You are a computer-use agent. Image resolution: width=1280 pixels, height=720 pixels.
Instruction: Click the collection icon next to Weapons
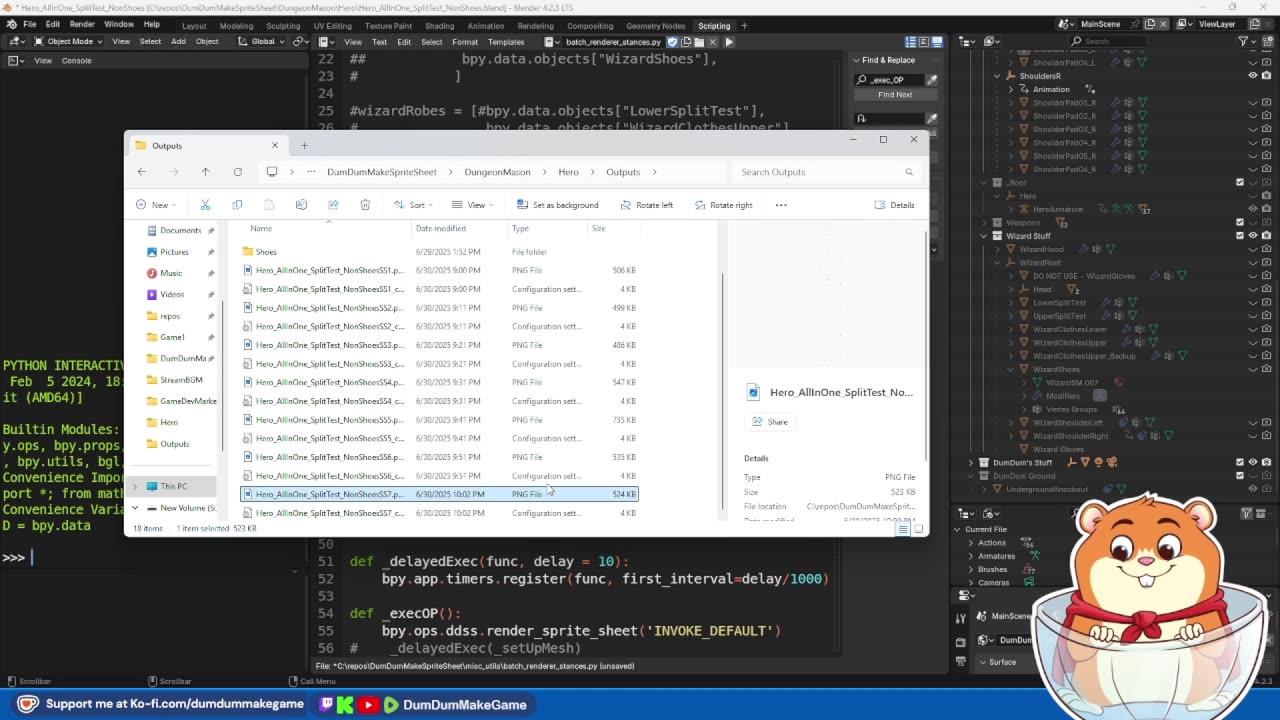point(997,222)
